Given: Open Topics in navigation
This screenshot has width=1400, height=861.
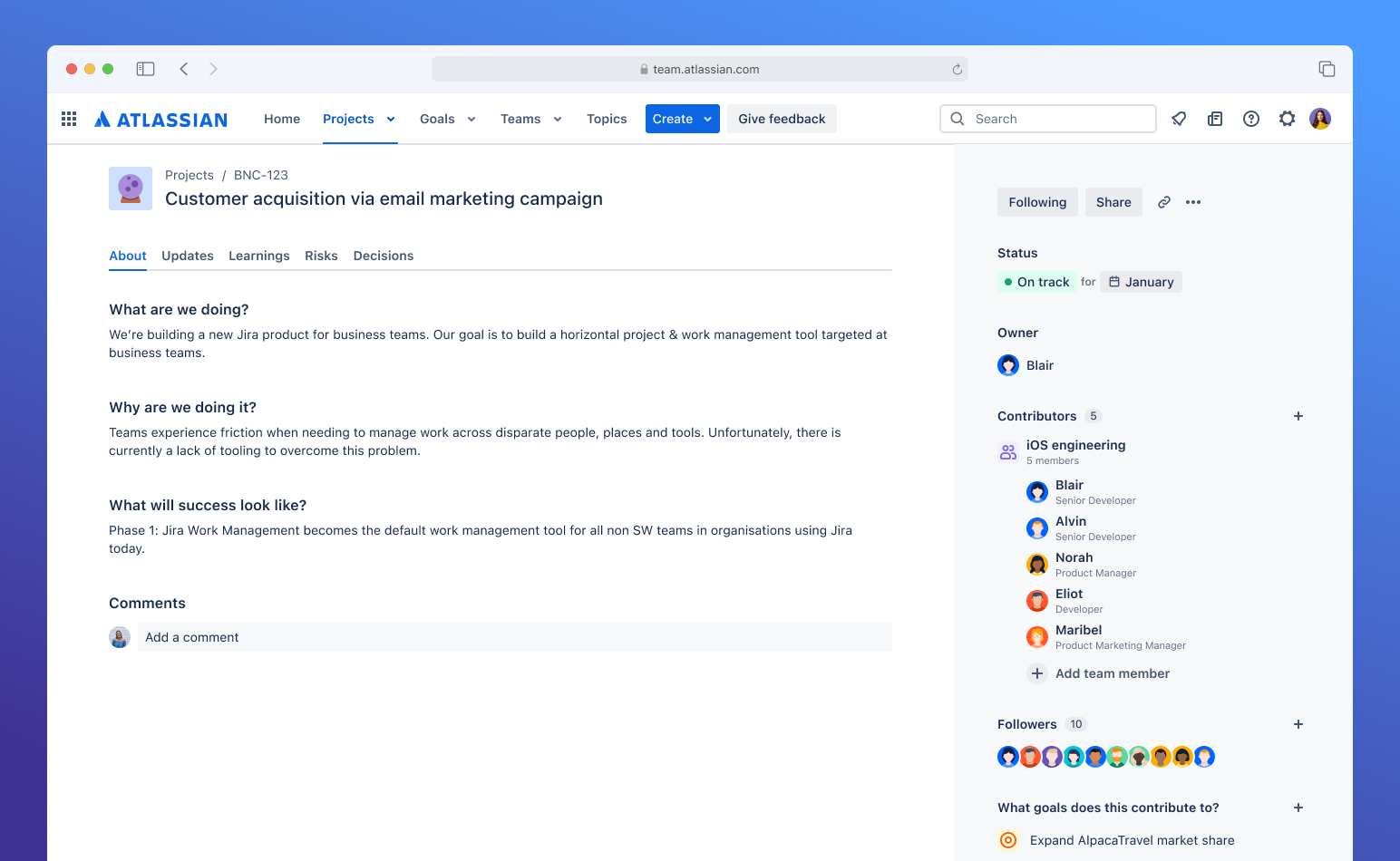Looking at the screenshot, I should [x=607, y=119].
